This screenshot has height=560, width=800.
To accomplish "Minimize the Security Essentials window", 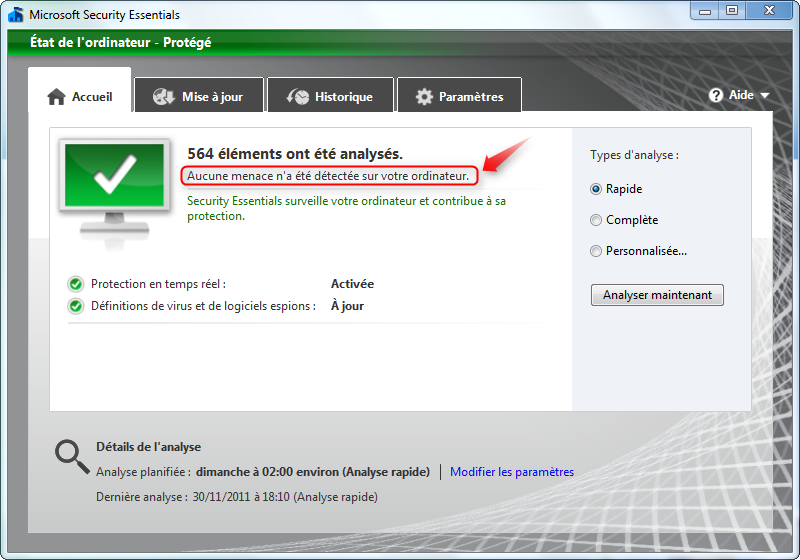I will coord(705,11).
